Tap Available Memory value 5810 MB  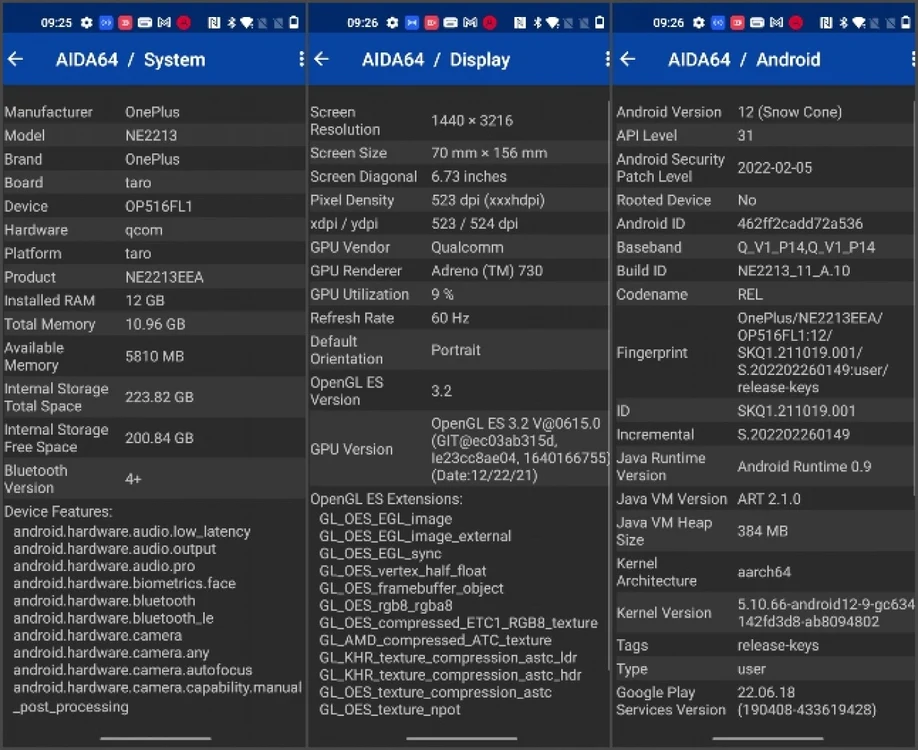pyautogui.click(x=155, y=356)
